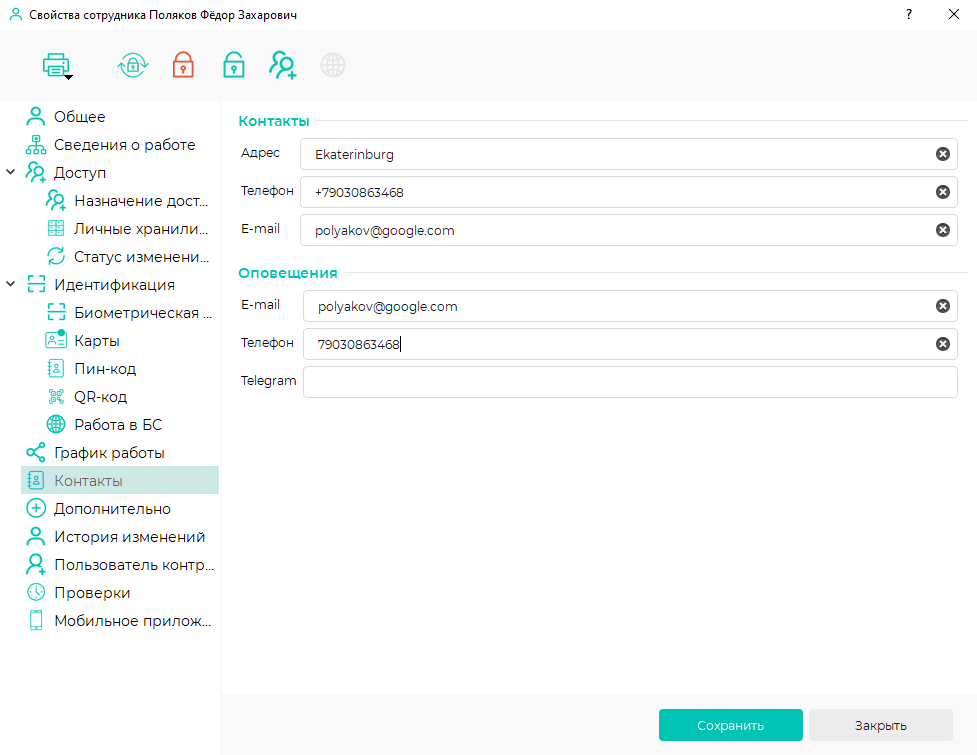Click the printer icon in toolbar

coord(55,64)
